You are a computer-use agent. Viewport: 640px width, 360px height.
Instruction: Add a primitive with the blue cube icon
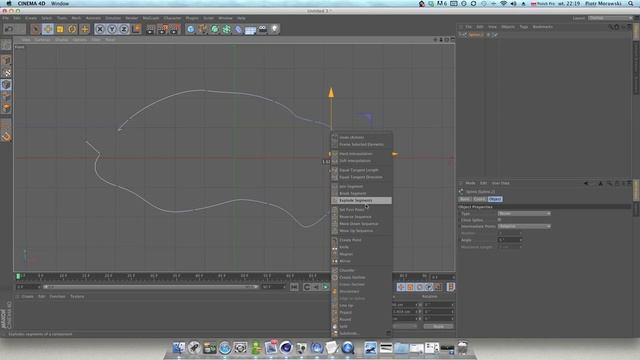click(x=191, y=29)
